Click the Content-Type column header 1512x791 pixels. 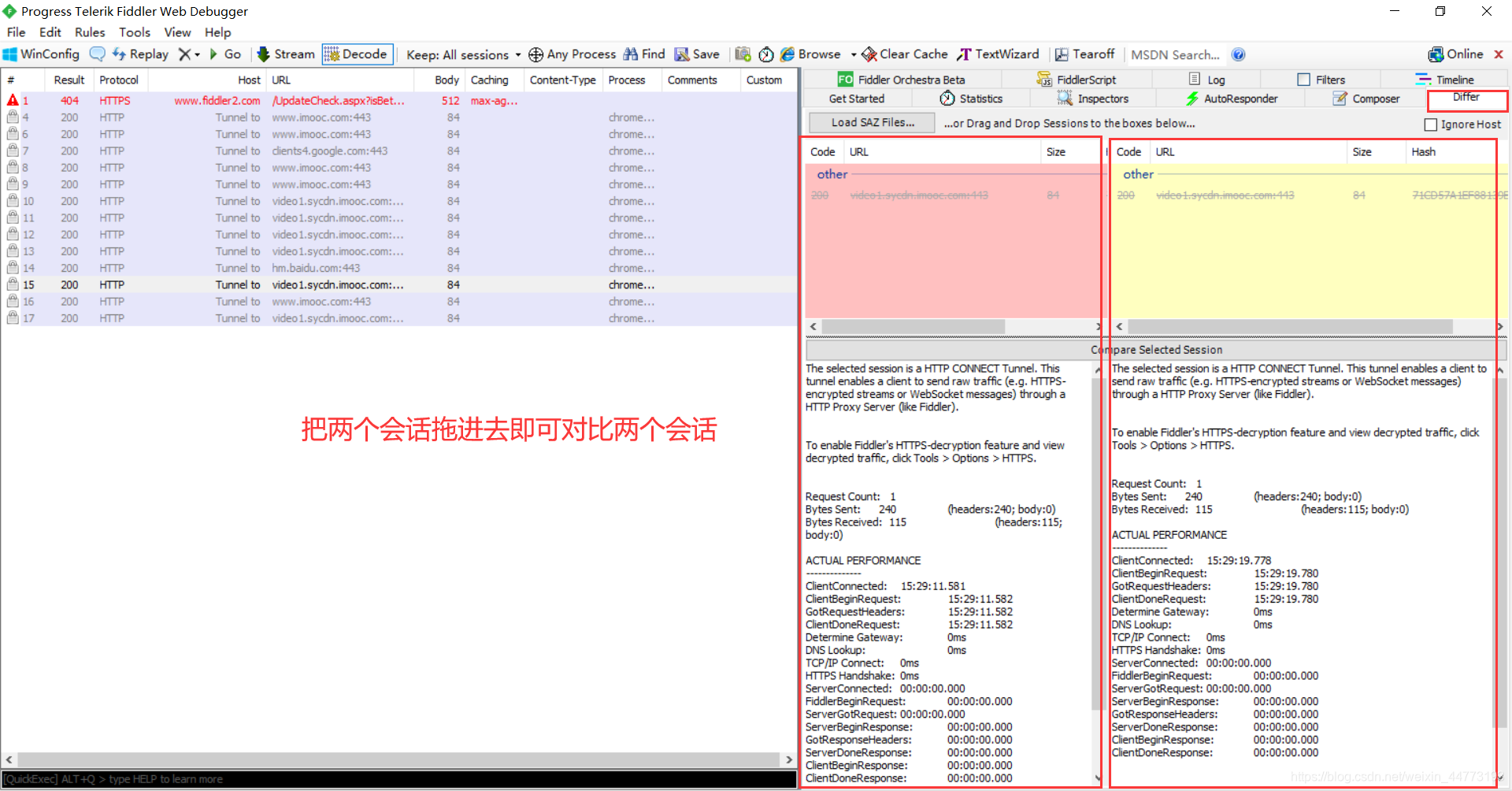click(562, 80)
